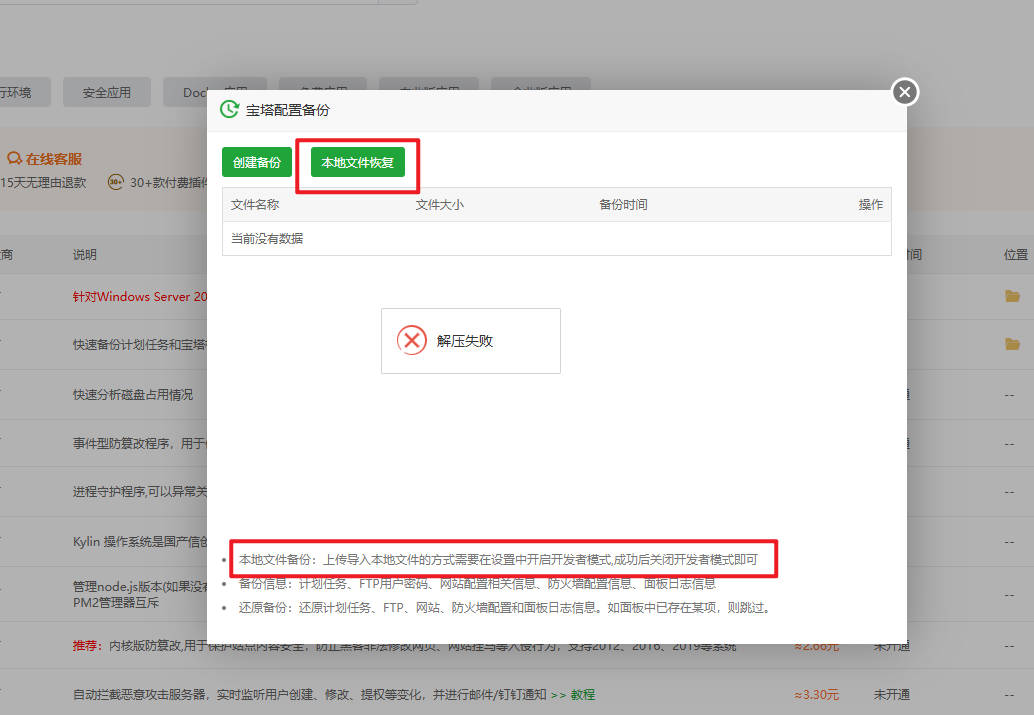The image size is (1034, 715).
Task: Click the 在线客服 chat bubble icon
Action: click(15, 158)
